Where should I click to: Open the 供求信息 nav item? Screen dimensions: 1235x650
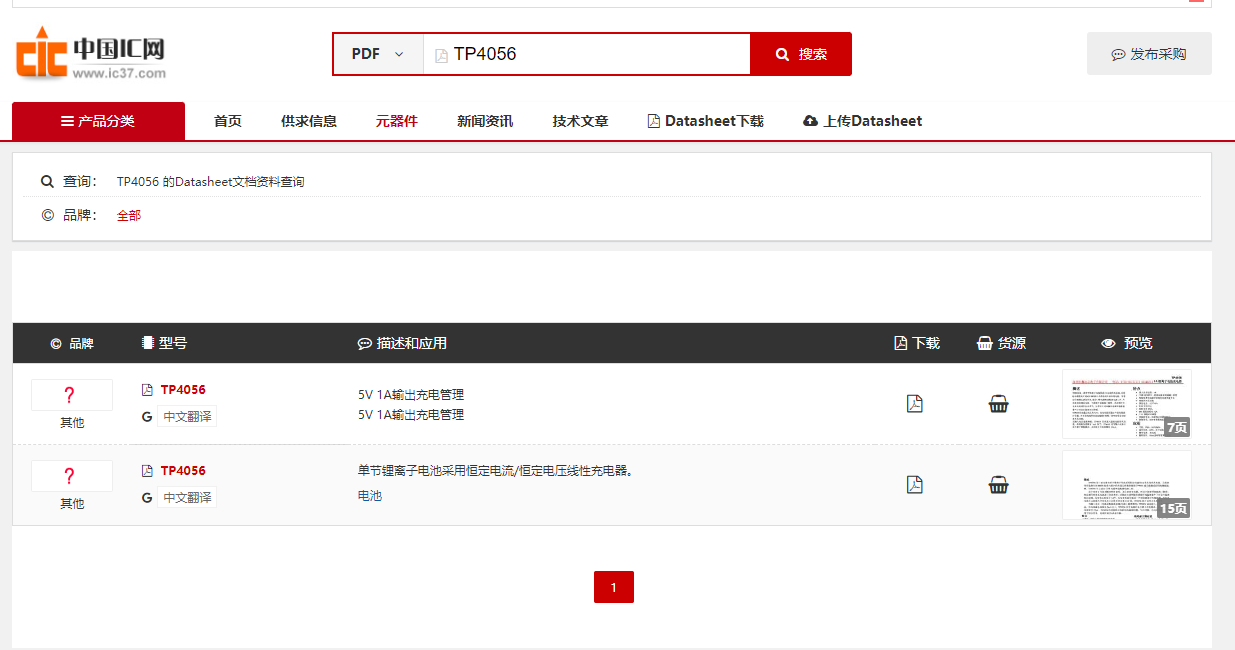[309, 121]
